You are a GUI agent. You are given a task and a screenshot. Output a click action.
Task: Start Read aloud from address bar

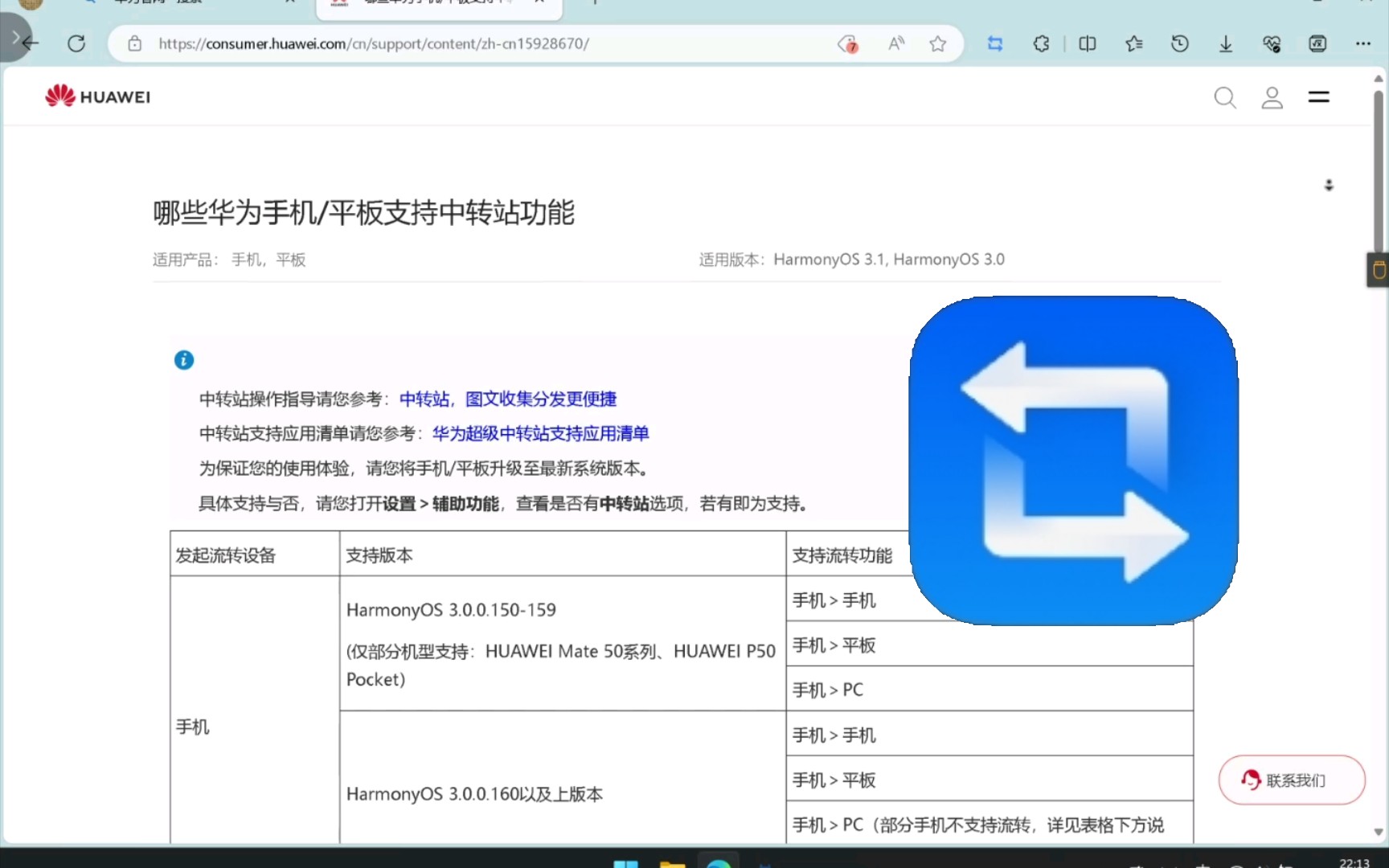pyautogui.click(x=895, y=43)
